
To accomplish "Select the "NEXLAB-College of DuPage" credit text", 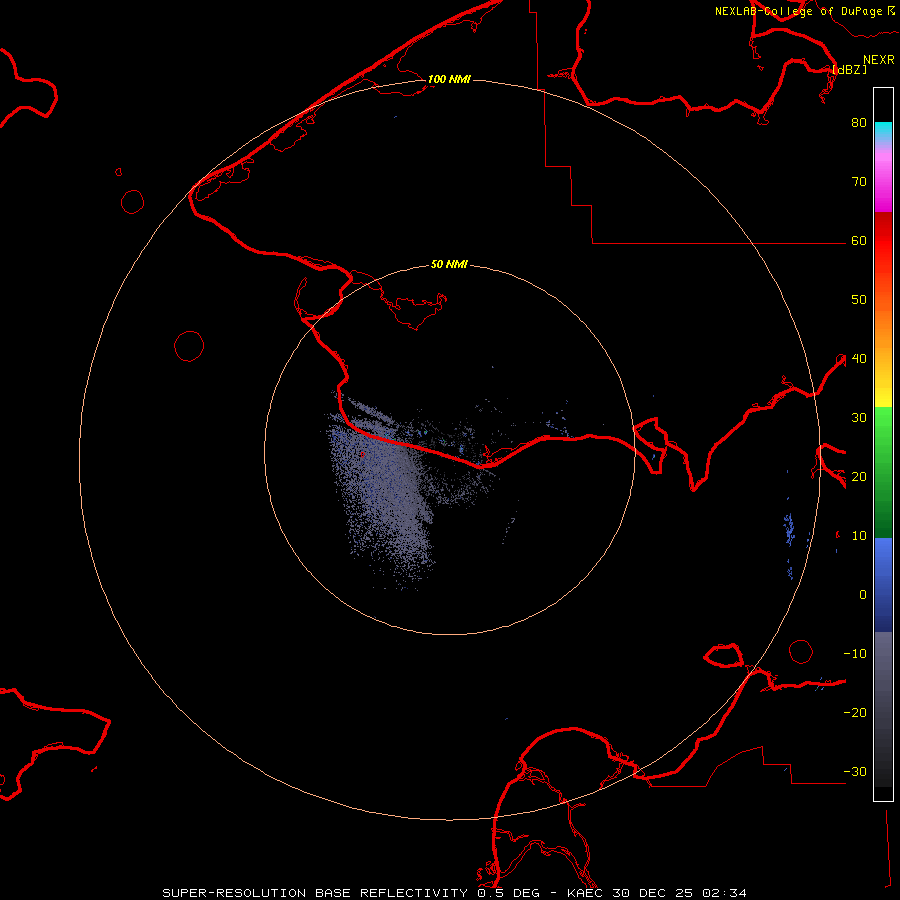I will 798,11.
